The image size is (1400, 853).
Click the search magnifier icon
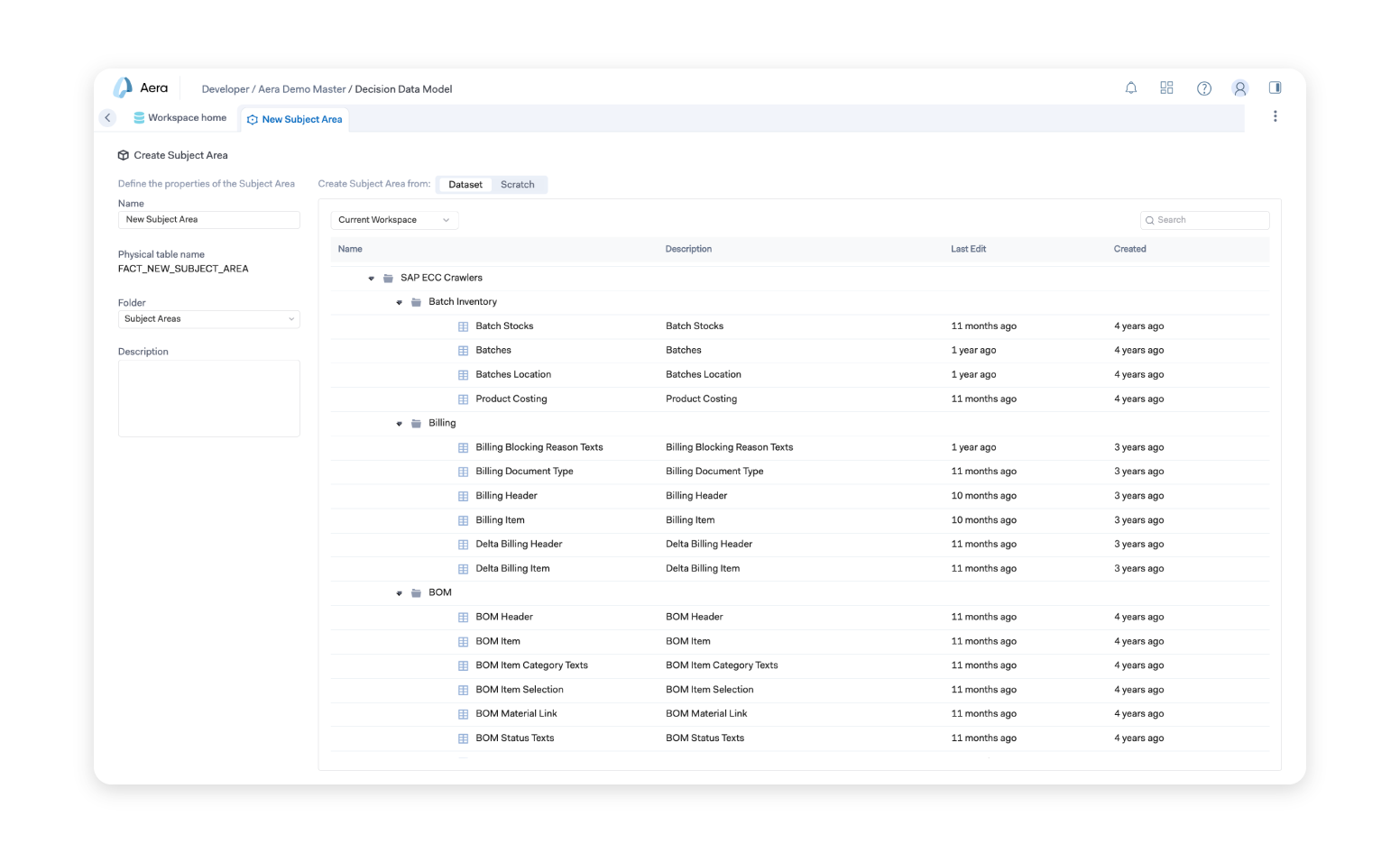(x=1150, y=220)
